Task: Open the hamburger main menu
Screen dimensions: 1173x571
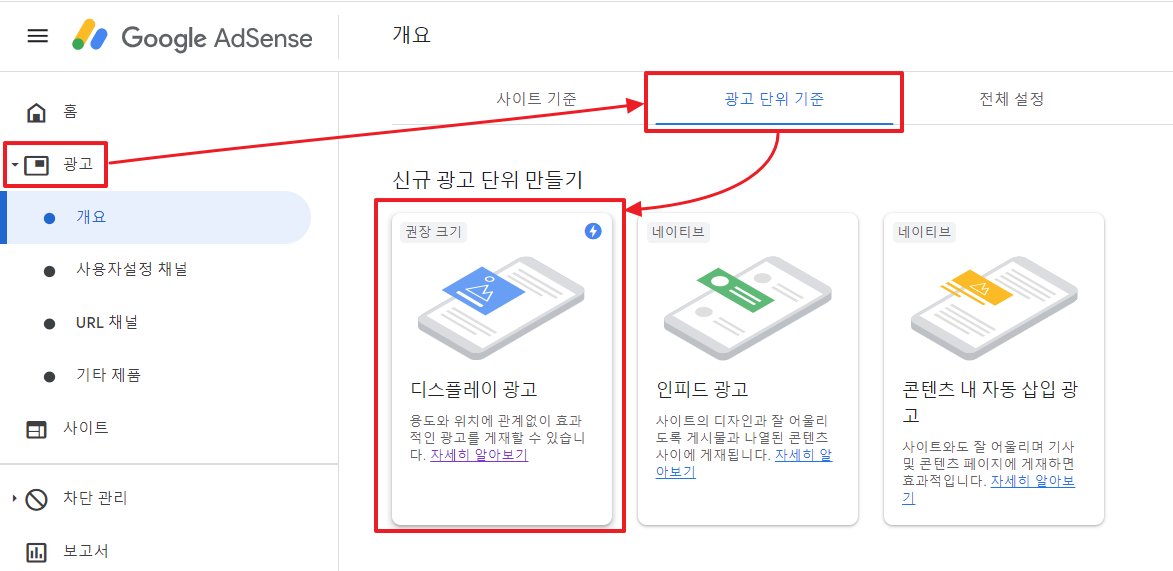Action: [37, 36]
